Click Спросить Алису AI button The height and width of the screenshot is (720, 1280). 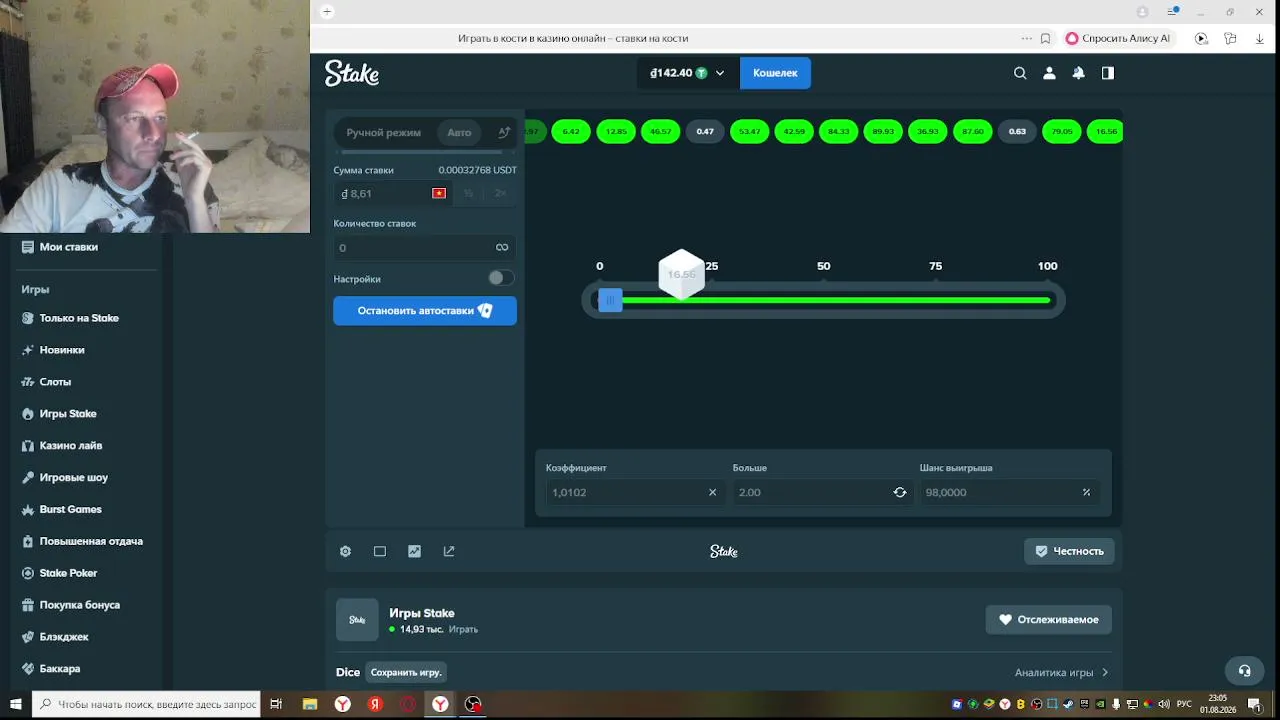pos(1117,39)
